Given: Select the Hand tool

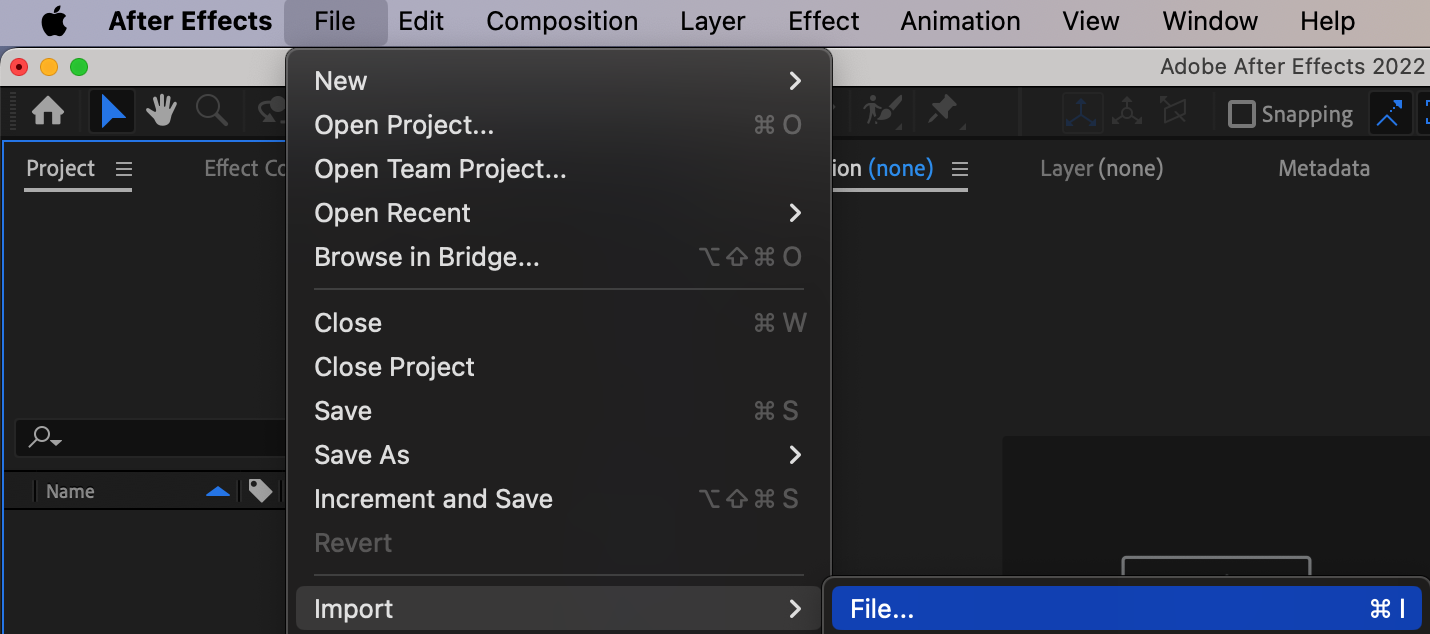Looking at the screenshot, I should coord(161,111).
